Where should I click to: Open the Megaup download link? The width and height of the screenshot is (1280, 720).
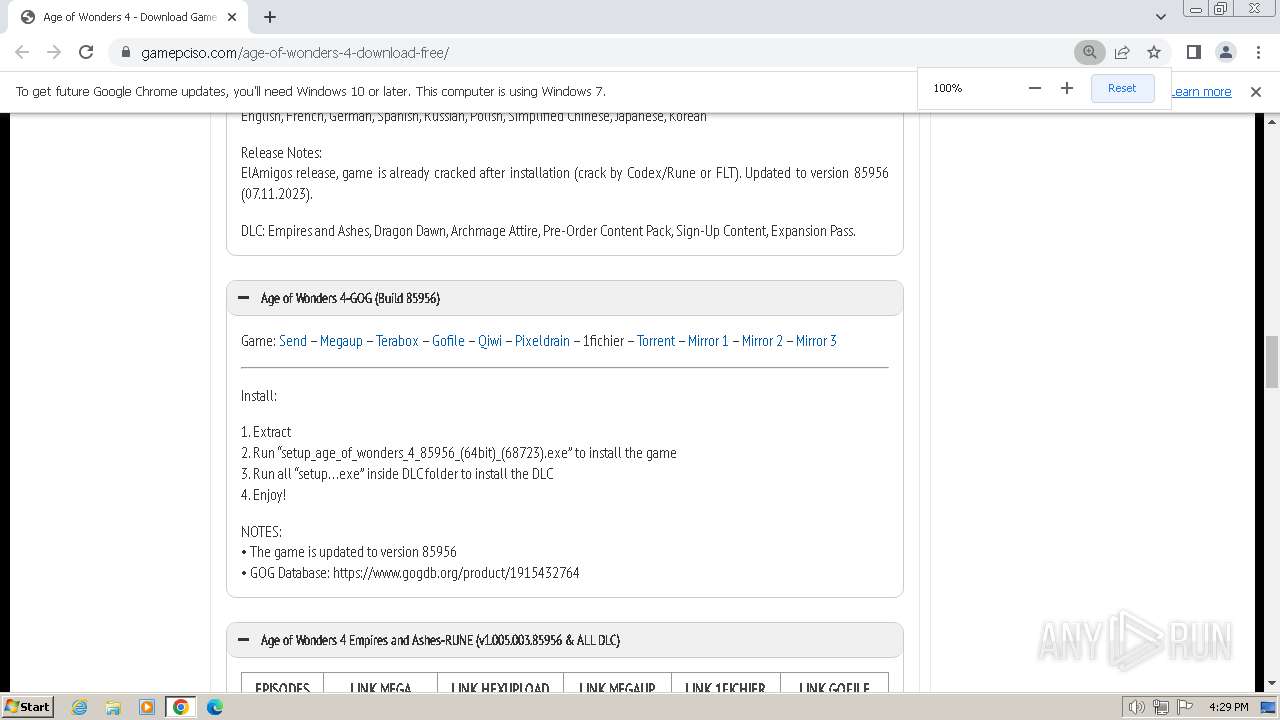pyautogui.click(x=341, y=341)
